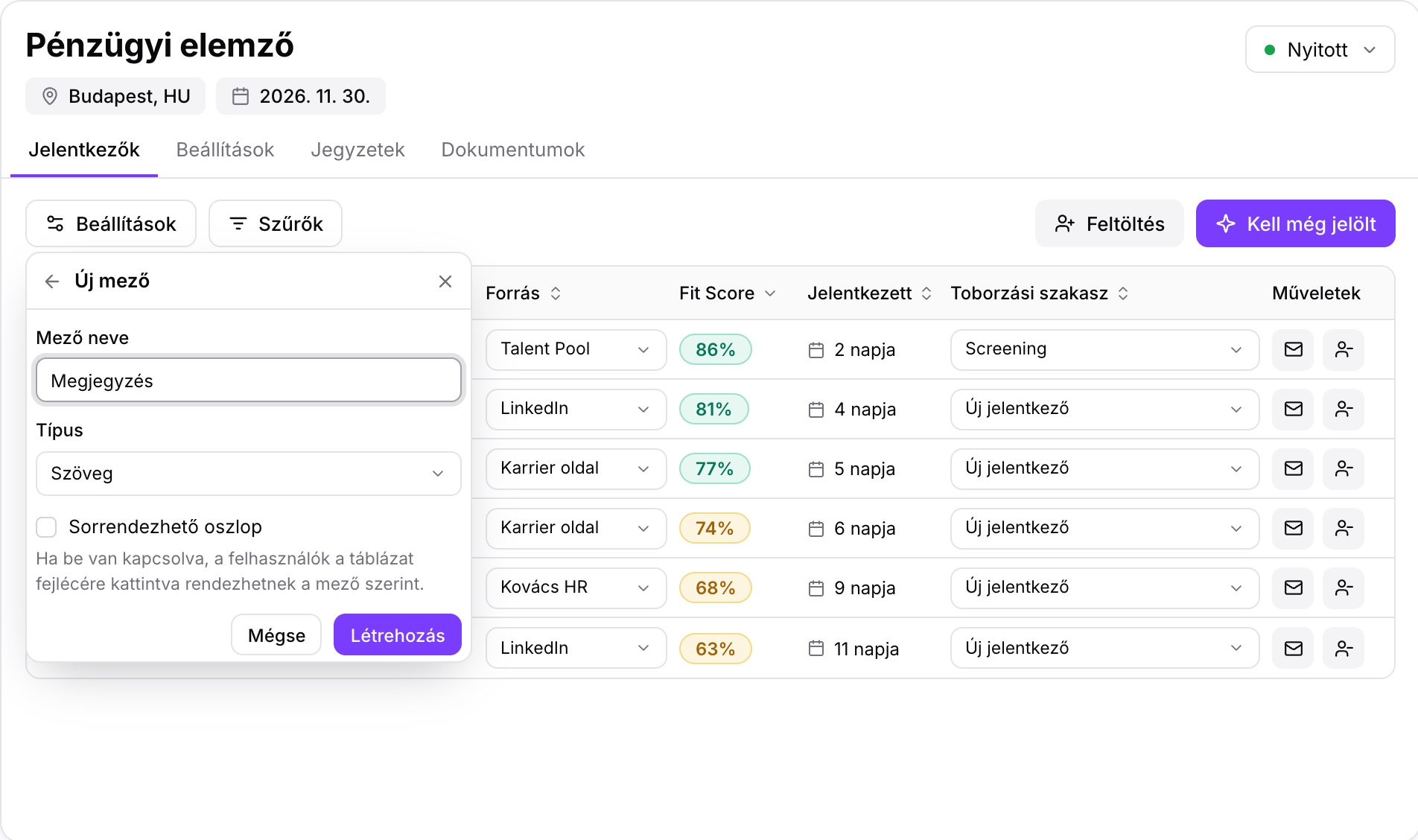Open the Típus dropdown showing Szöveg
This screenshot has height=840, width=1418.
click(x=249, y=474)
